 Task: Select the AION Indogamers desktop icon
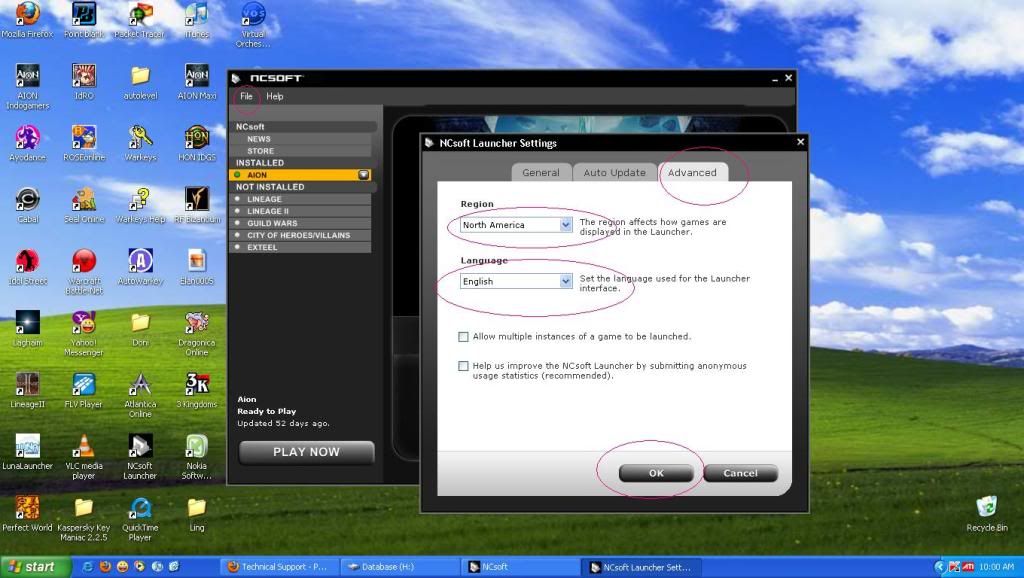tap(27, 76)
